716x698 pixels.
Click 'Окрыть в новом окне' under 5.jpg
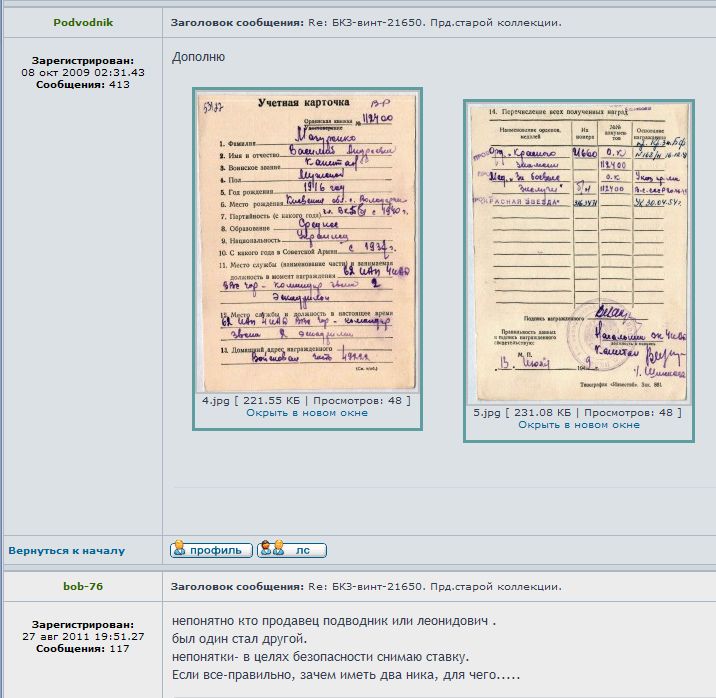[578, 425]
